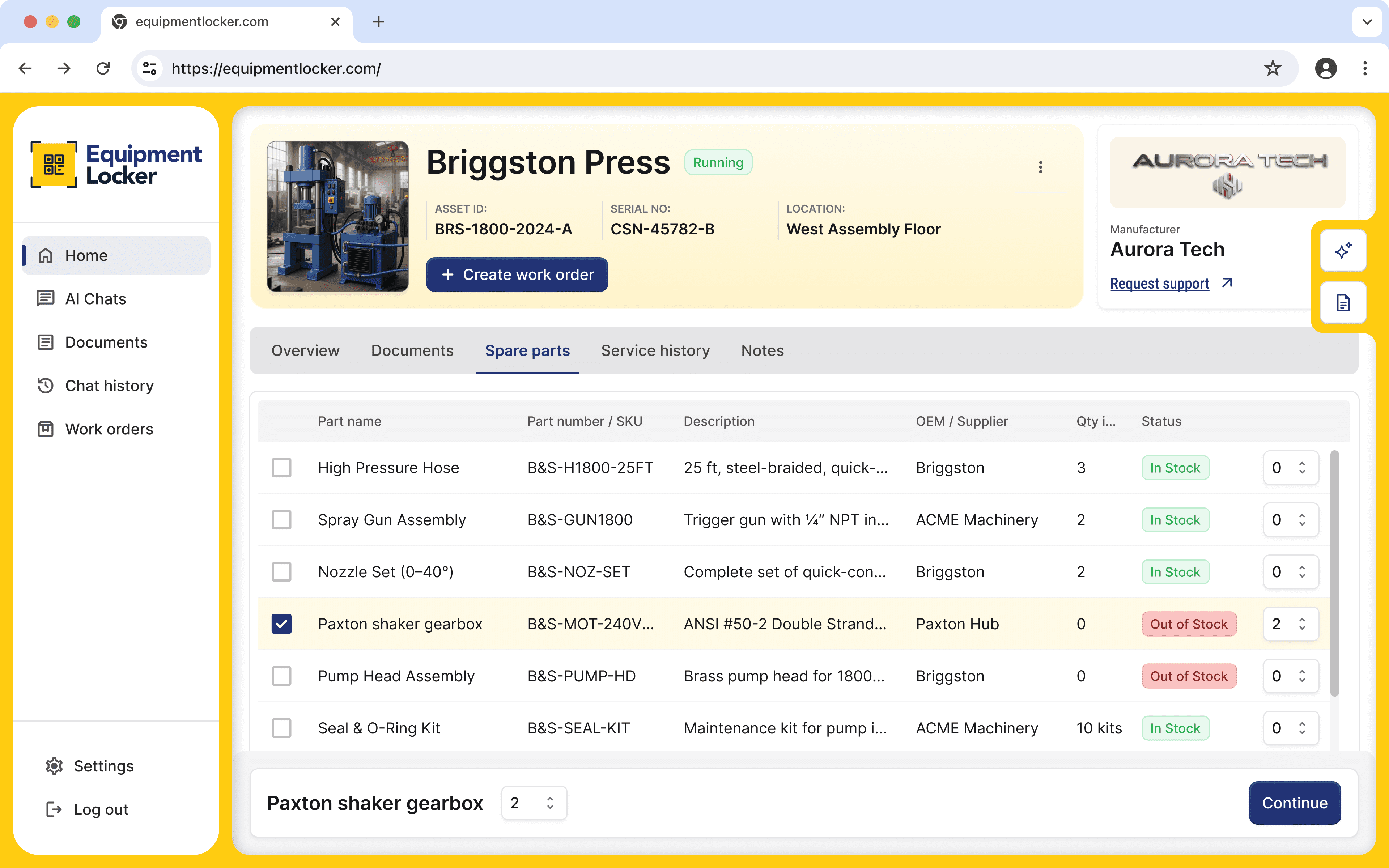Bookmark page with star icon
This screenshot has width=1389, height=868.
click(1272, 68)
